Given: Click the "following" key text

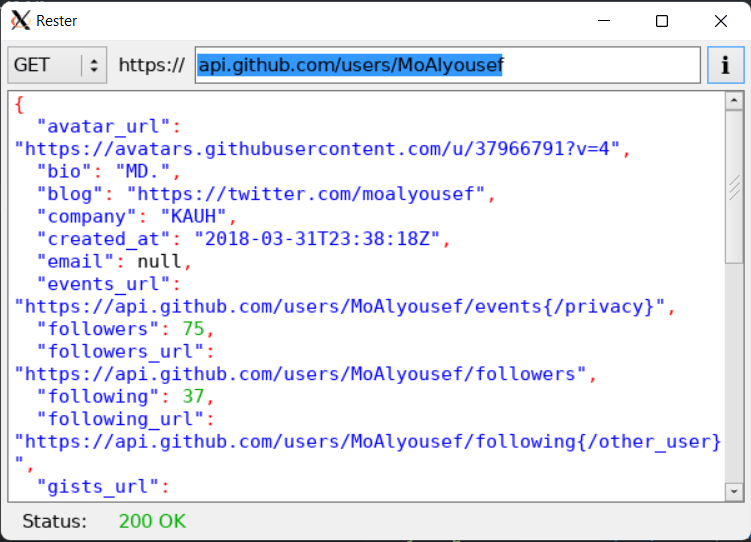Looking at the screenshot, I should (x=98, y=396).
